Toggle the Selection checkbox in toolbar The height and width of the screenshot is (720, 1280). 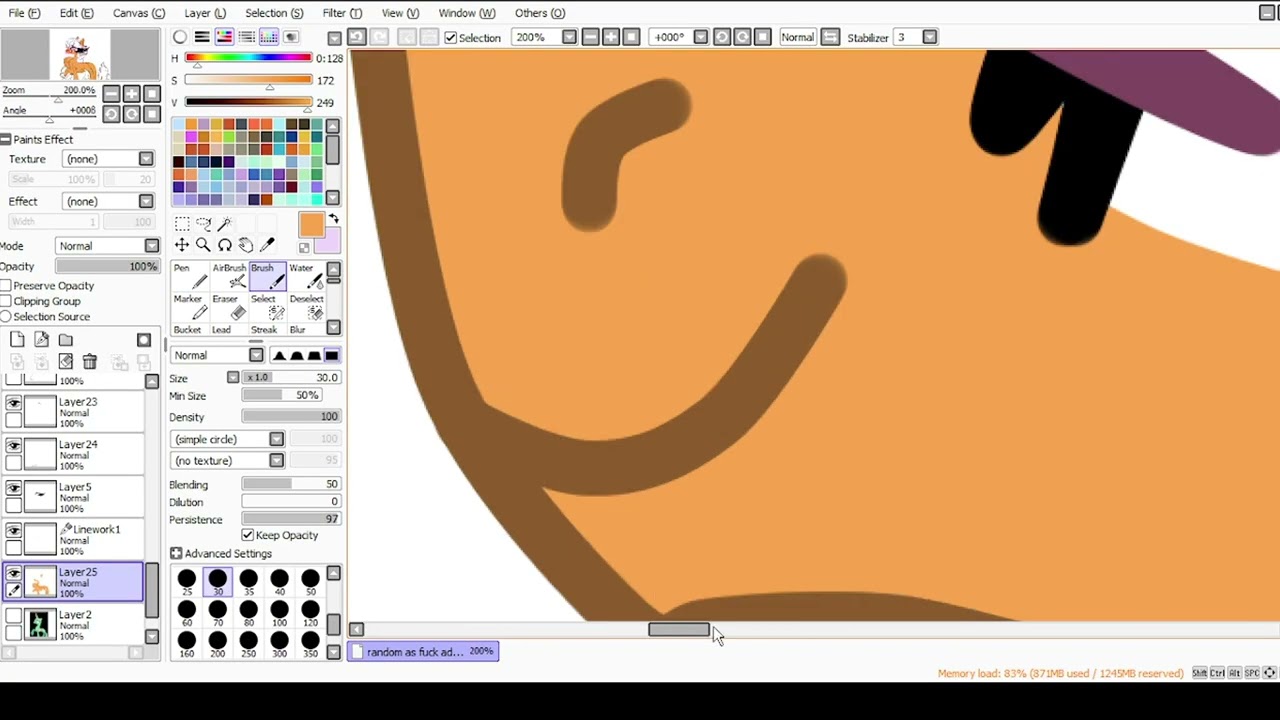coord(451,38)
